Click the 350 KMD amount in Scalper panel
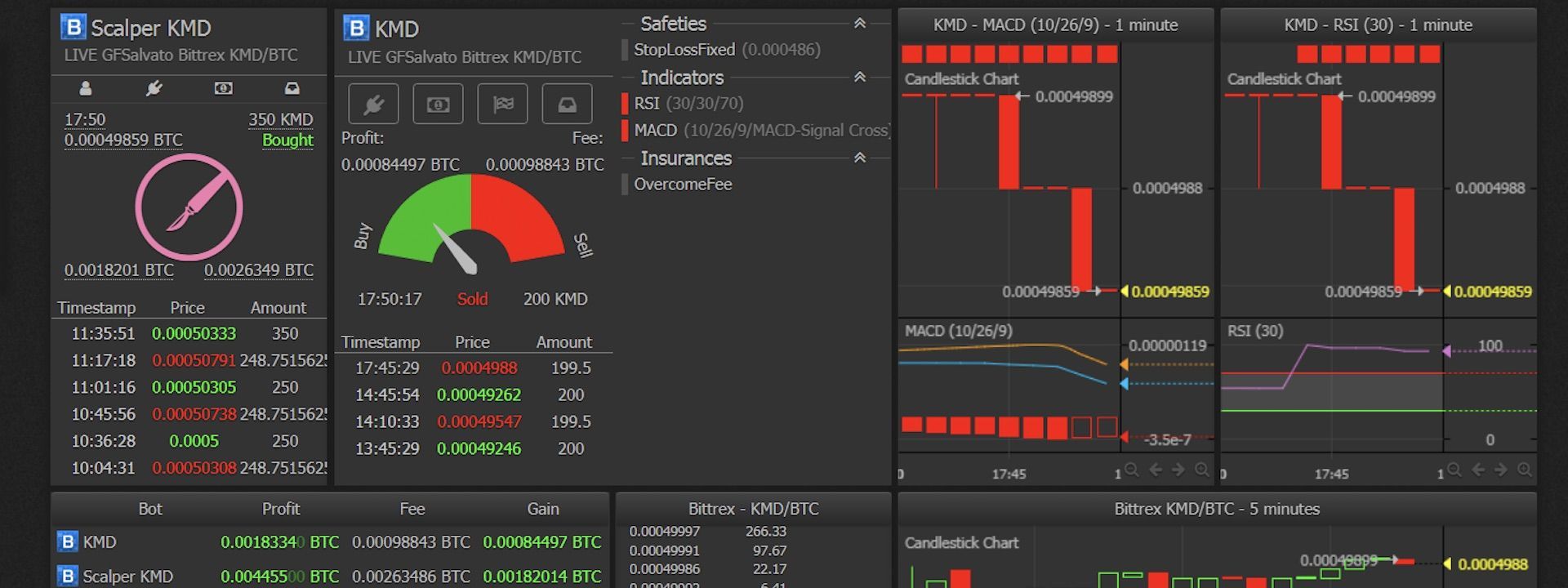 tap(281, 119)
